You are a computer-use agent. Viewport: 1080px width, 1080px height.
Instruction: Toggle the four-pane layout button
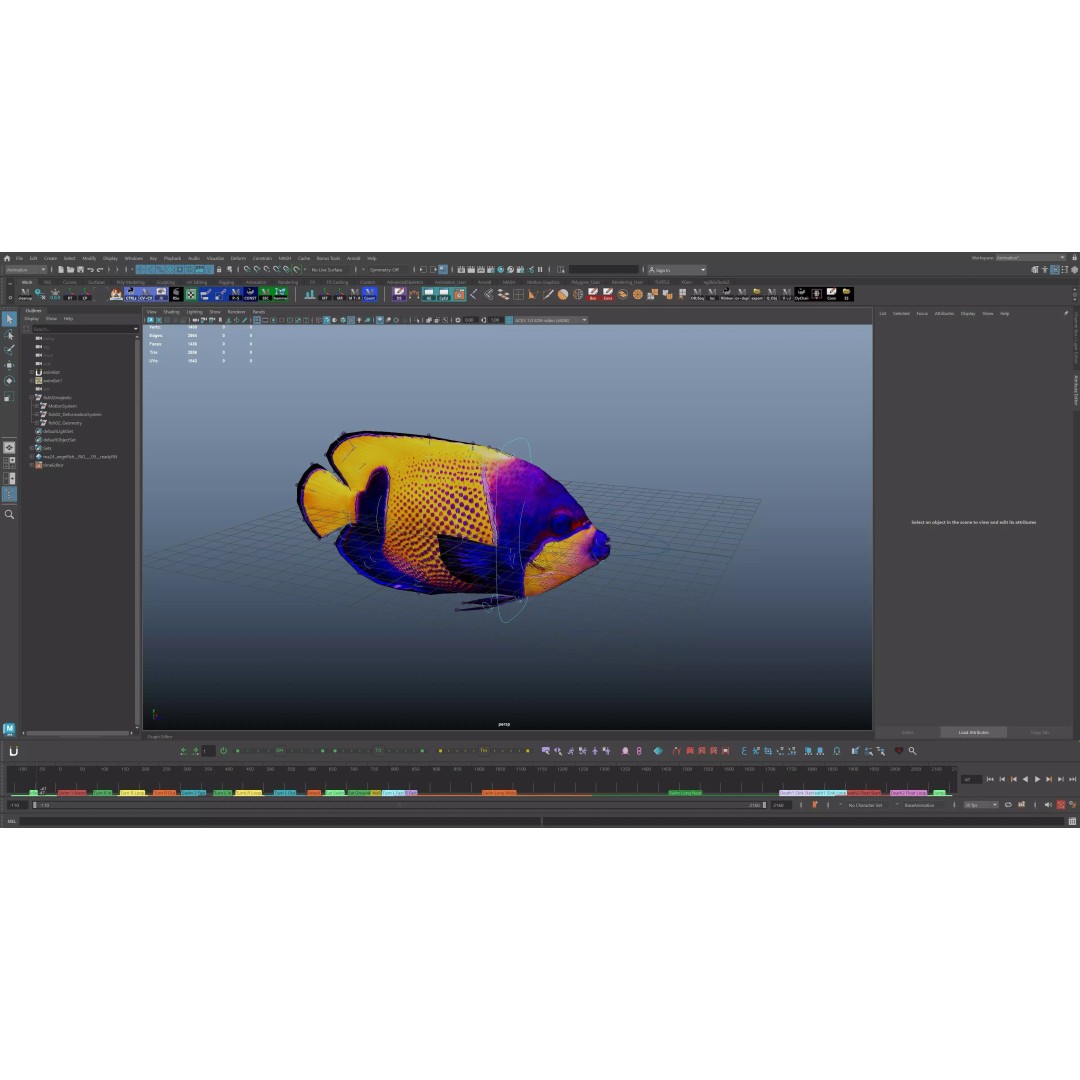[9, 463]
